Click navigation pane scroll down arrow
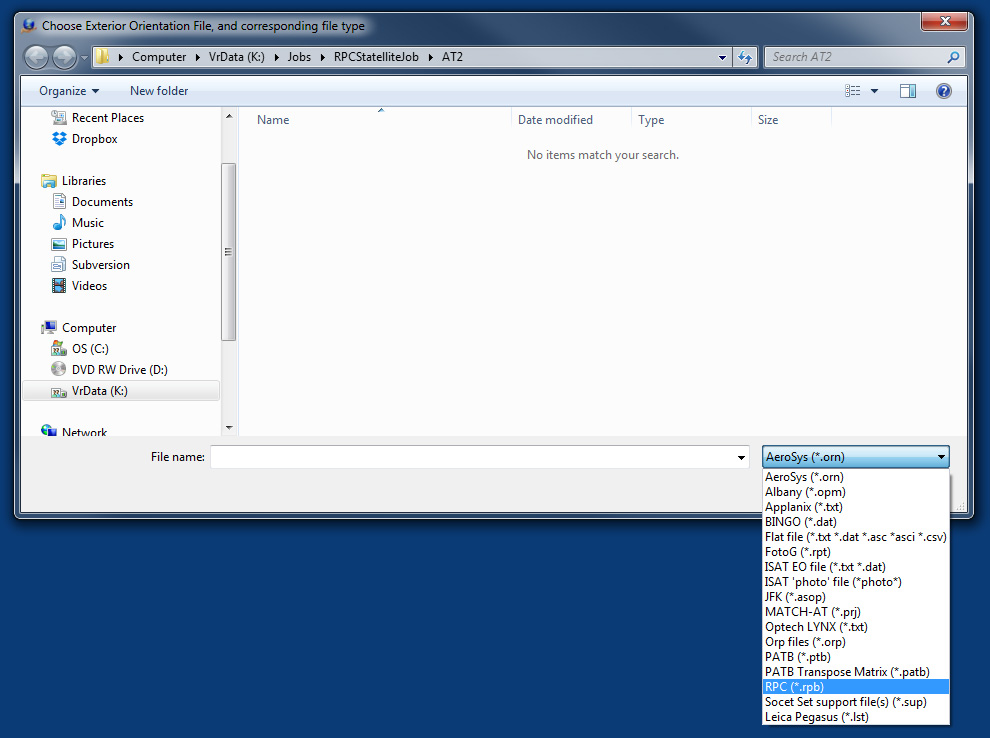Image resolution: width=990 pixels, height=738 pixels. click(x=229, y=427)
